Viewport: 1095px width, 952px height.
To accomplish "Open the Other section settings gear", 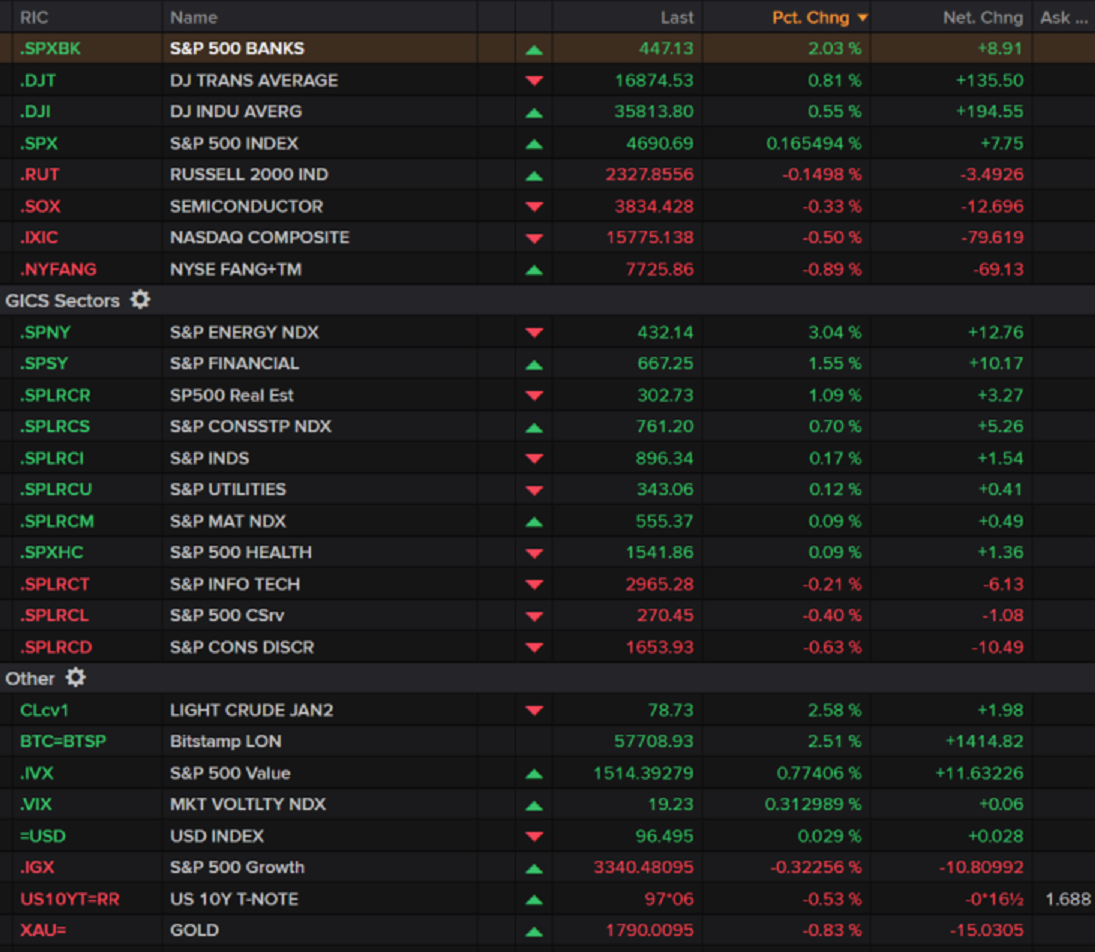I will click(75, 678).
